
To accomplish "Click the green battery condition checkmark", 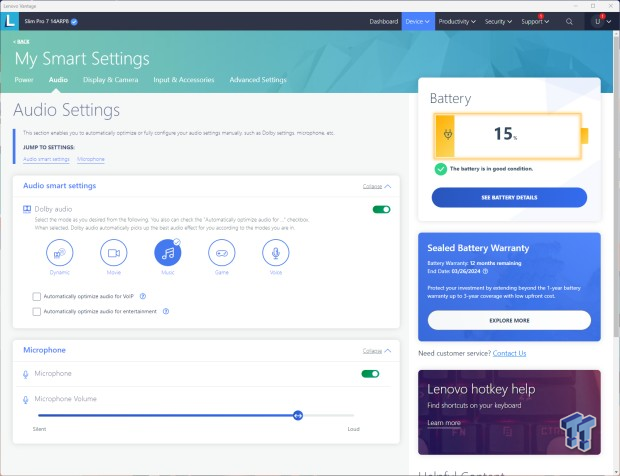I will [440, 169].
